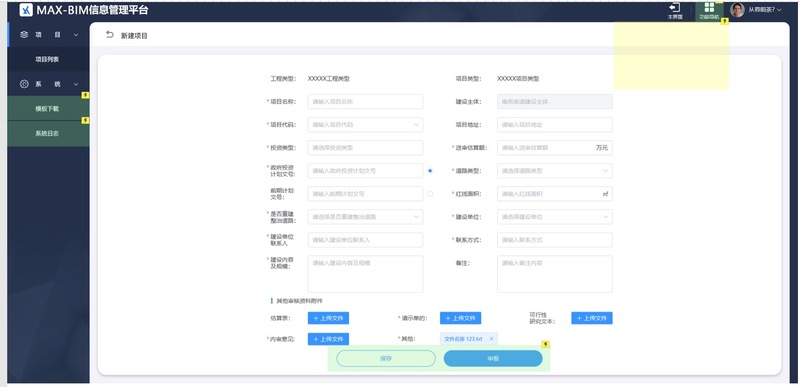Open the 项目代码 dropdown

(365, 124)
